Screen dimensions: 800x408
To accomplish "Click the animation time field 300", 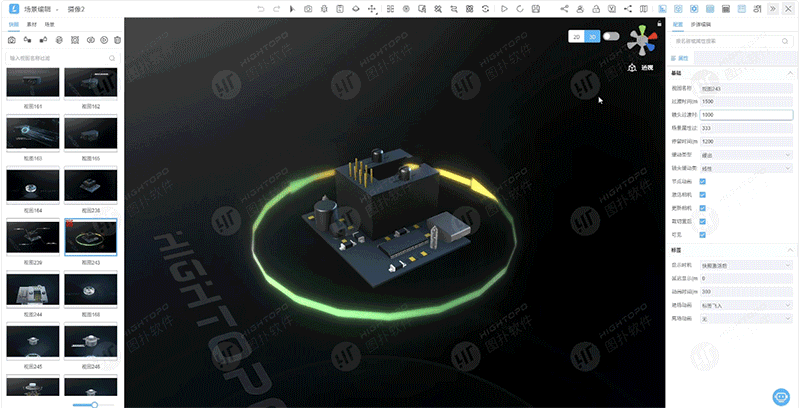I will pyautogui.click(x=746, y=292).
